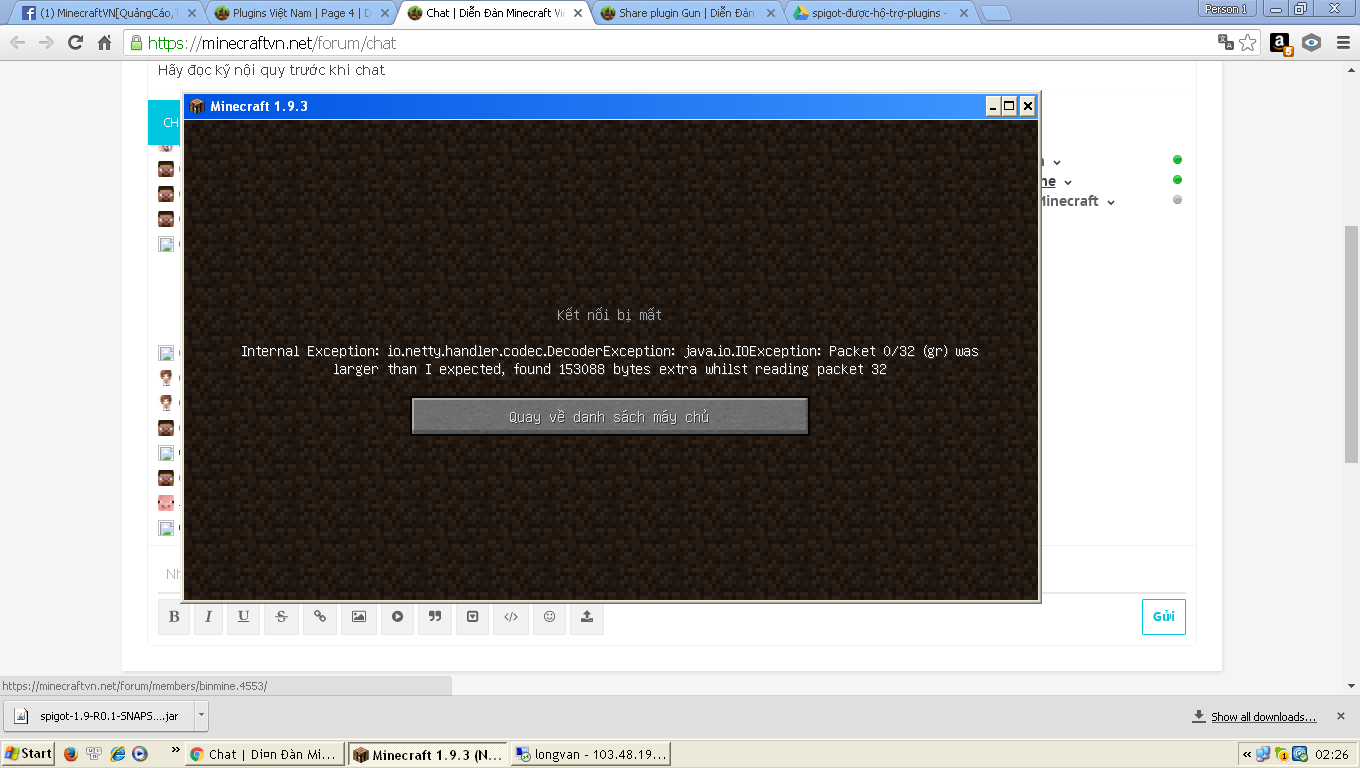The height and width of the screenshot is (768, 1360).
Task: Close the Plugins Việt Nam tab
Action: pyautogui.click(x=383, y=14)
